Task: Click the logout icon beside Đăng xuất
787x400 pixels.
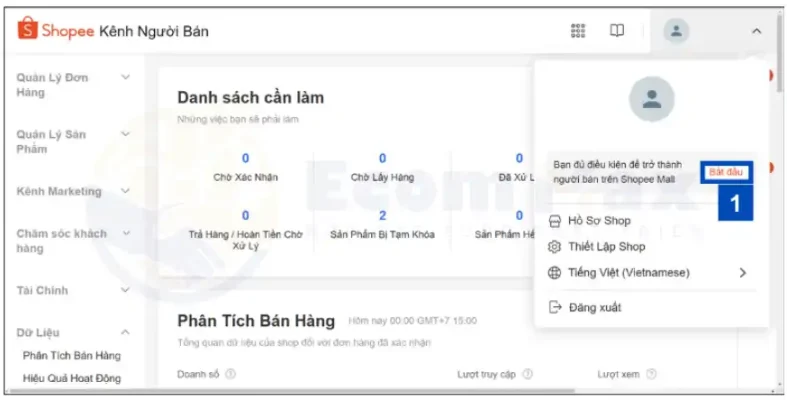Action: pyautogui.click(x=555, y=307)
